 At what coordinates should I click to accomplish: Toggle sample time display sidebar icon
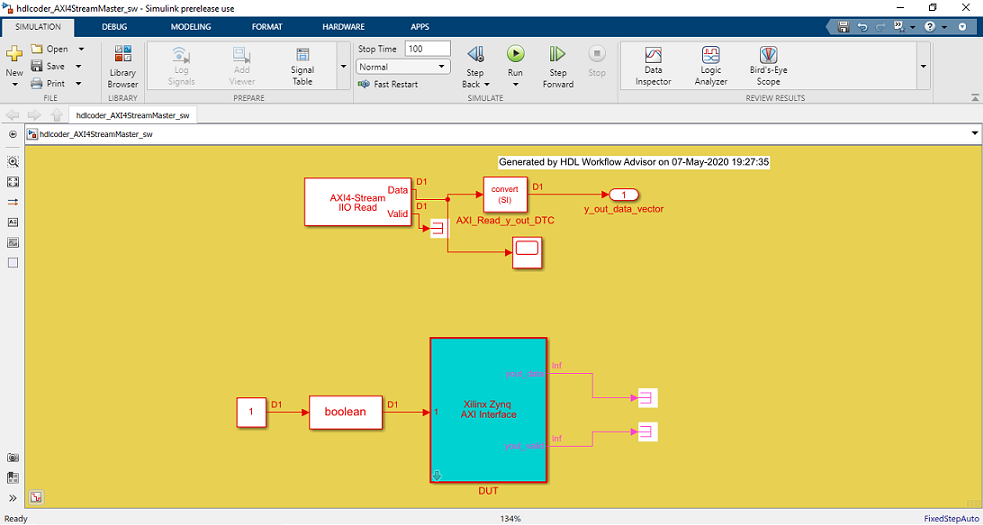pos(13,202)
